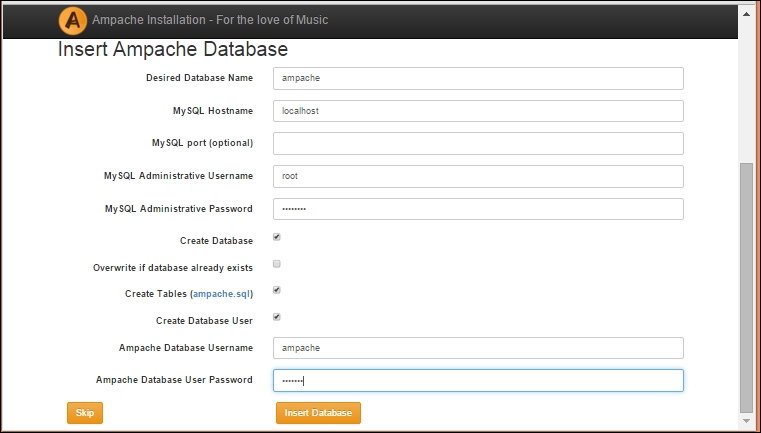Focus the Ampache Database User Password field
Screen dimensions: 761x433
478,381
